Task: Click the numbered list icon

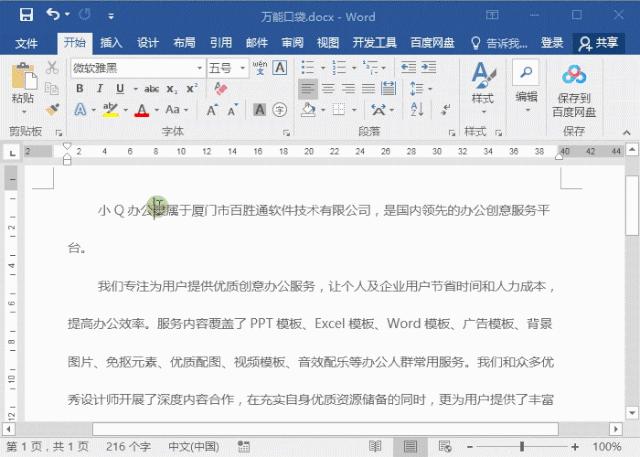Action: point(339,67)
